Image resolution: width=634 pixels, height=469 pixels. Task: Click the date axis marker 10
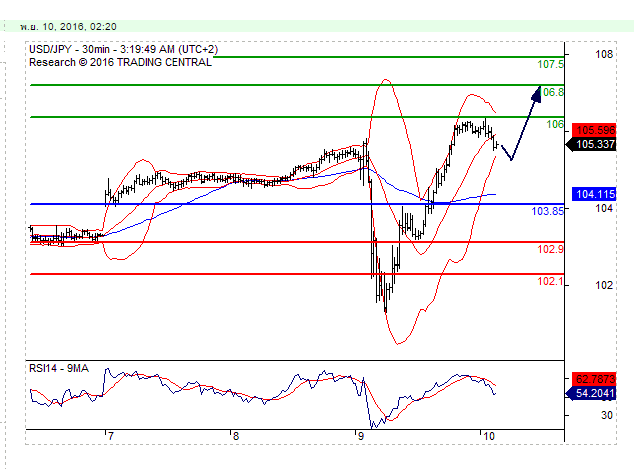click(489, 436)
